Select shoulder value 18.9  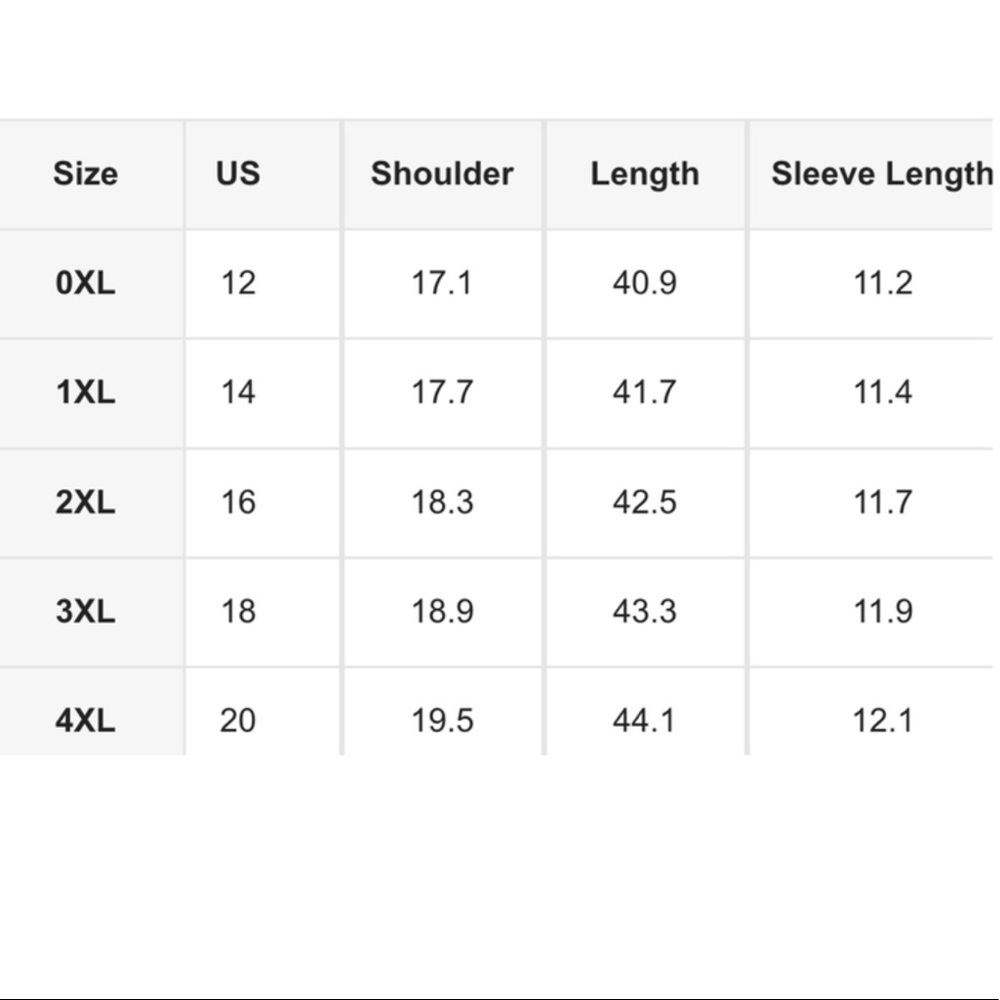pyautogui.click(x=442, y=611)
